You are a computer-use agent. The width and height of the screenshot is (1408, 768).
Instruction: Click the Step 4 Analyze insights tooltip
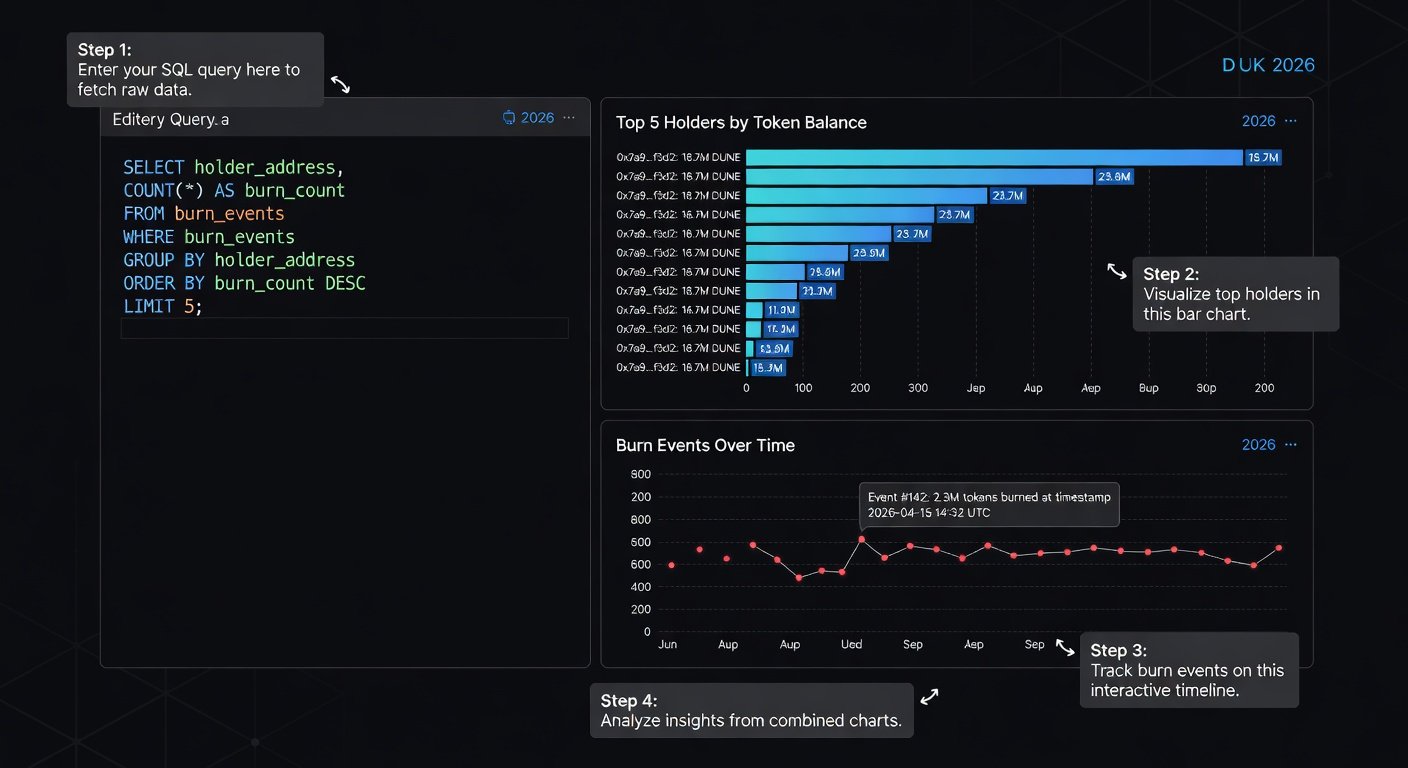[751, 711]
